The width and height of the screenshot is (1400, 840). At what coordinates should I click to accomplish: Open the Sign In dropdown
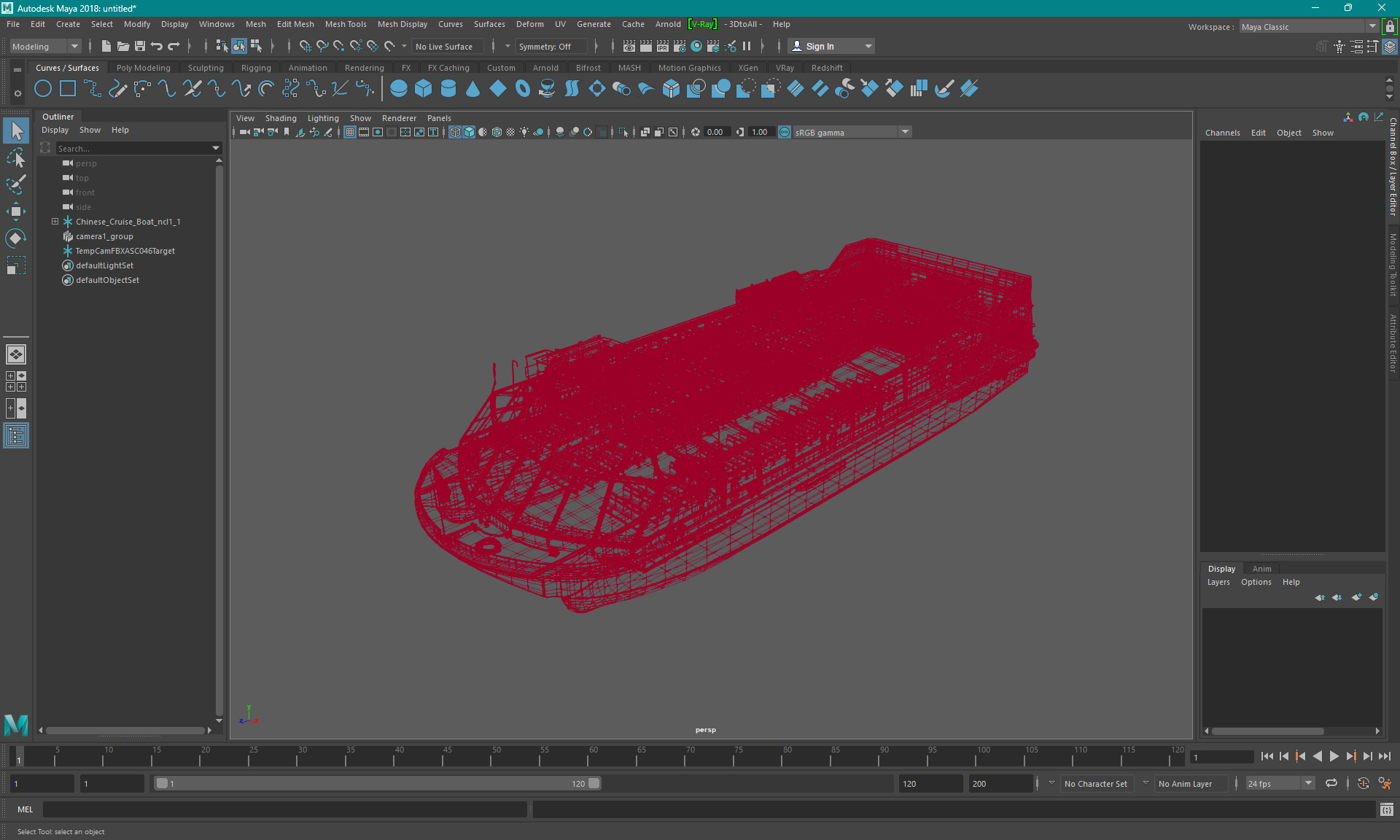point(831,46)
